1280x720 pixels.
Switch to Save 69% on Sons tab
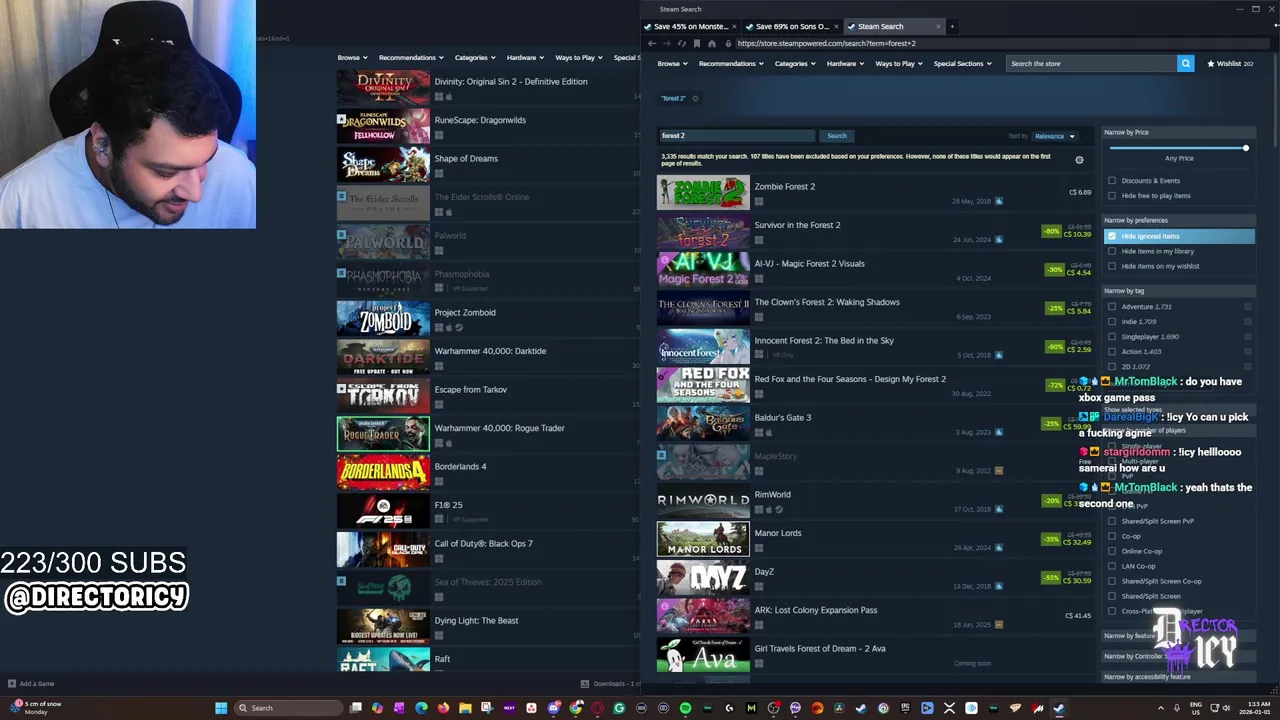tap(793, 26)
